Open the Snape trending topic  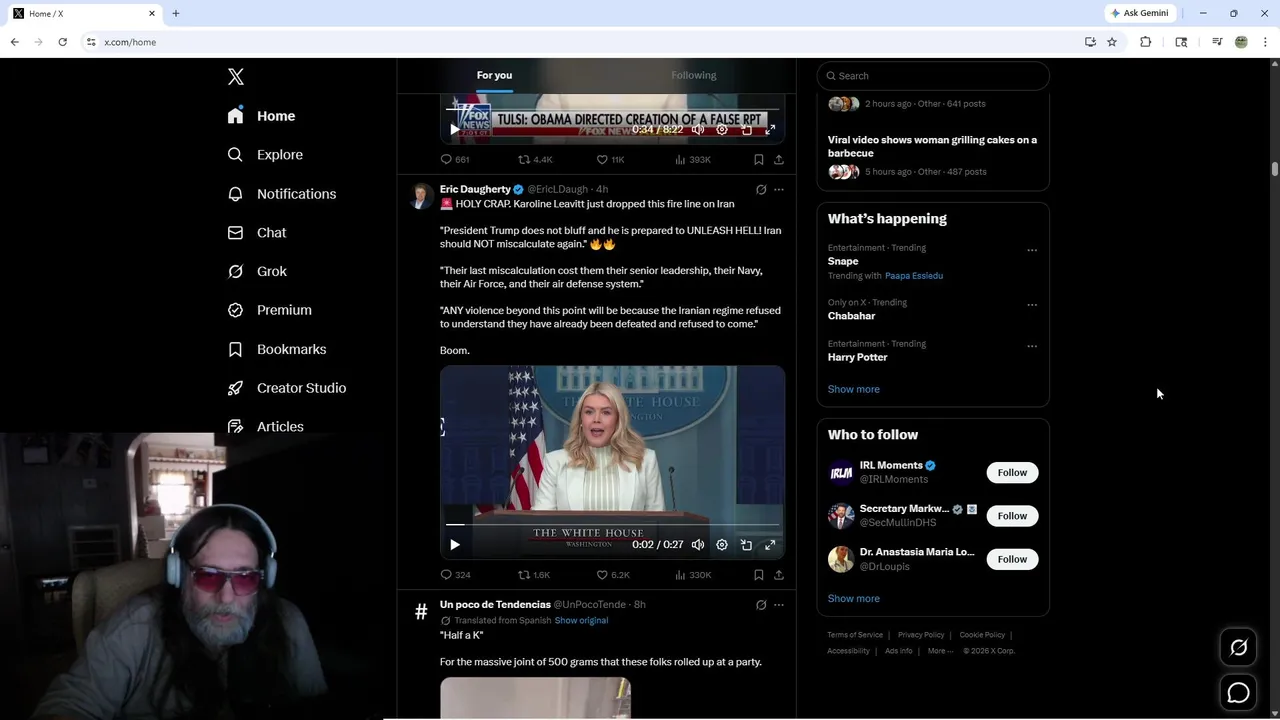click(x=843, y=261)
